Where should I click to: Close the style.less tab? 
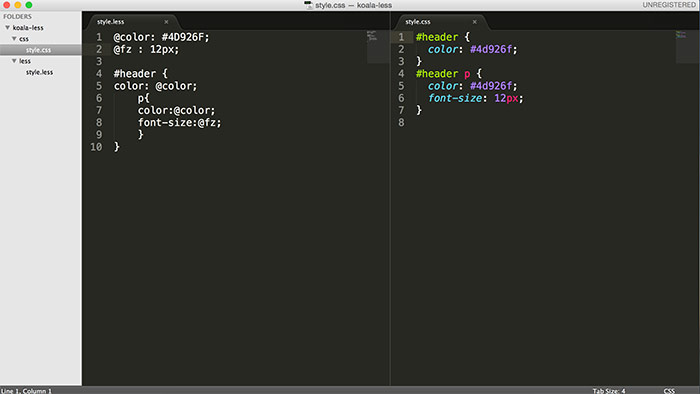pyautogui.click(x=167, y=22)
